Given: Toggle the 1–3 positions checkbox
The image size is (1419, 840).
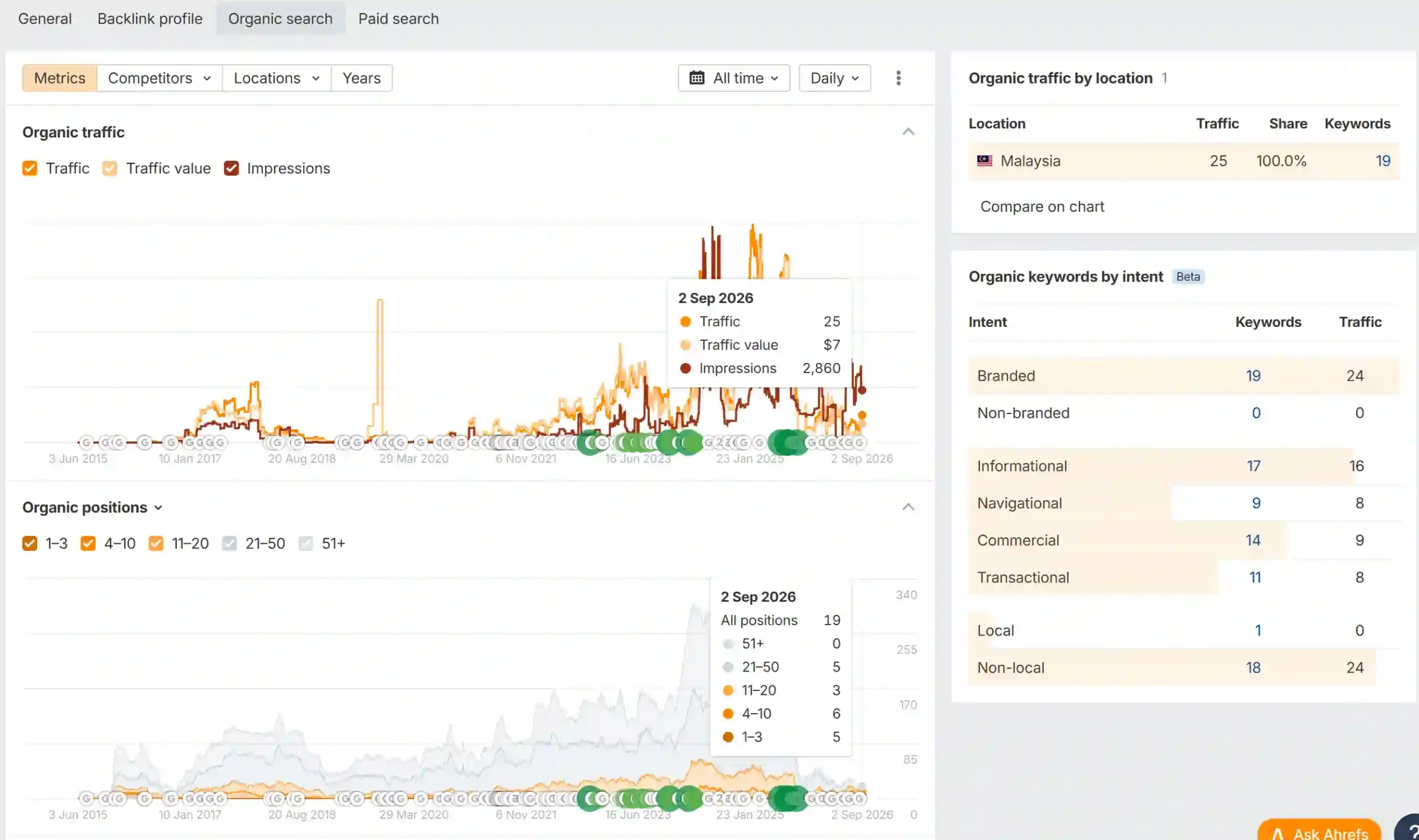Looking at the screenshot, I should click(x=30, y=544).
